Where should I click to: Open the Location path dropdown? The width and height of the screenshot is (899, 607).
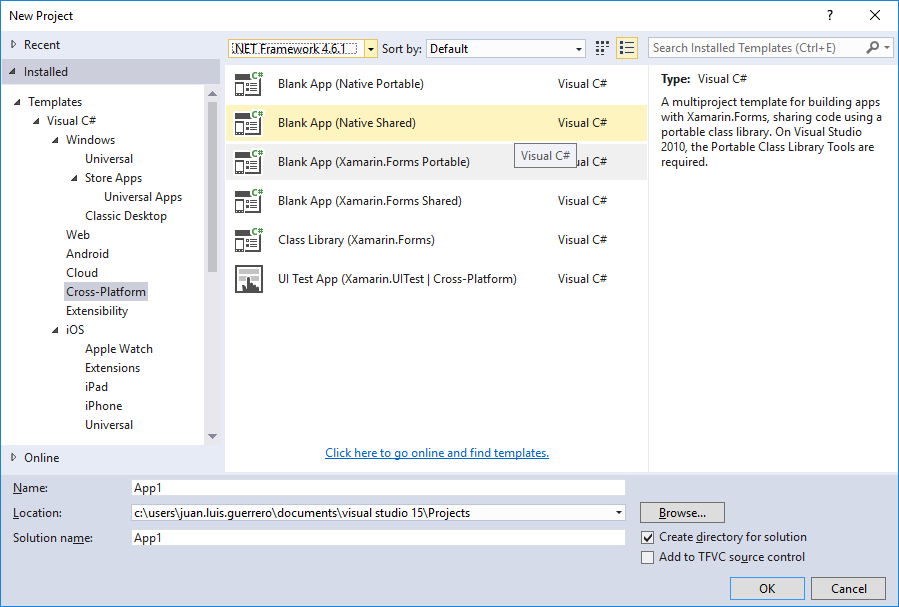coord(618,513)
